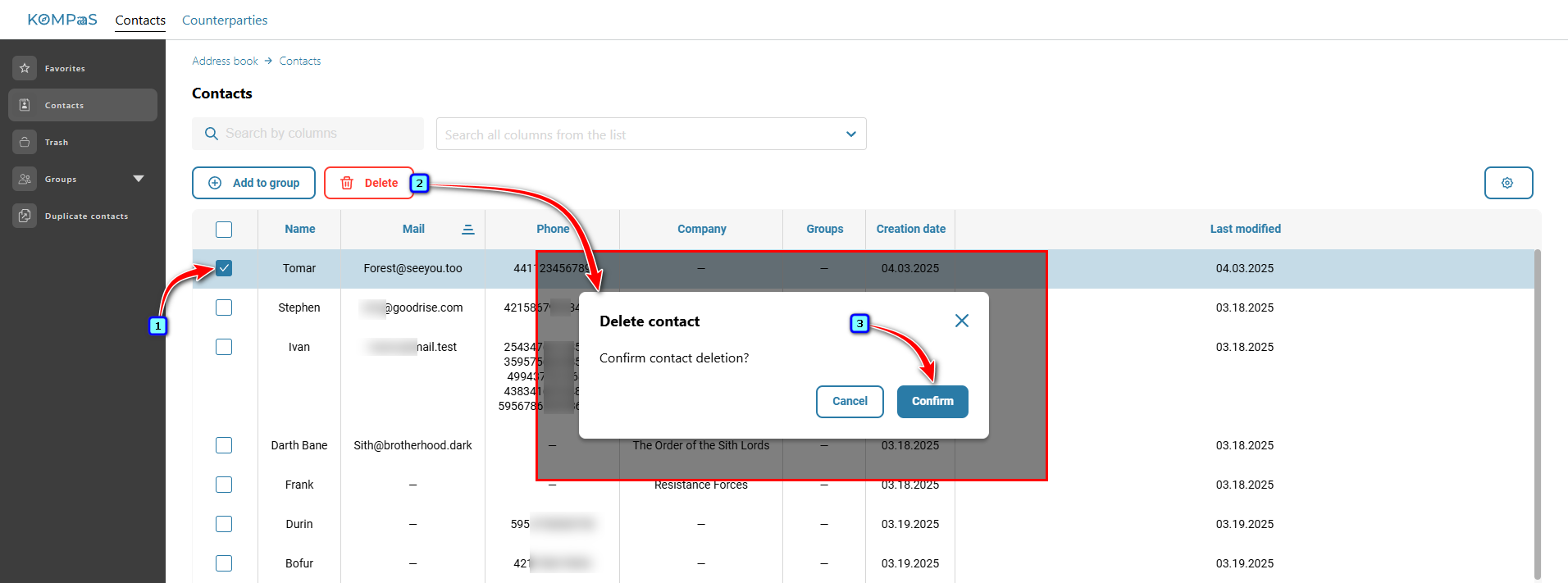This screenshot has height=583, width=1568.
Task: Click the Durin name cell
Action: point(299,524)
